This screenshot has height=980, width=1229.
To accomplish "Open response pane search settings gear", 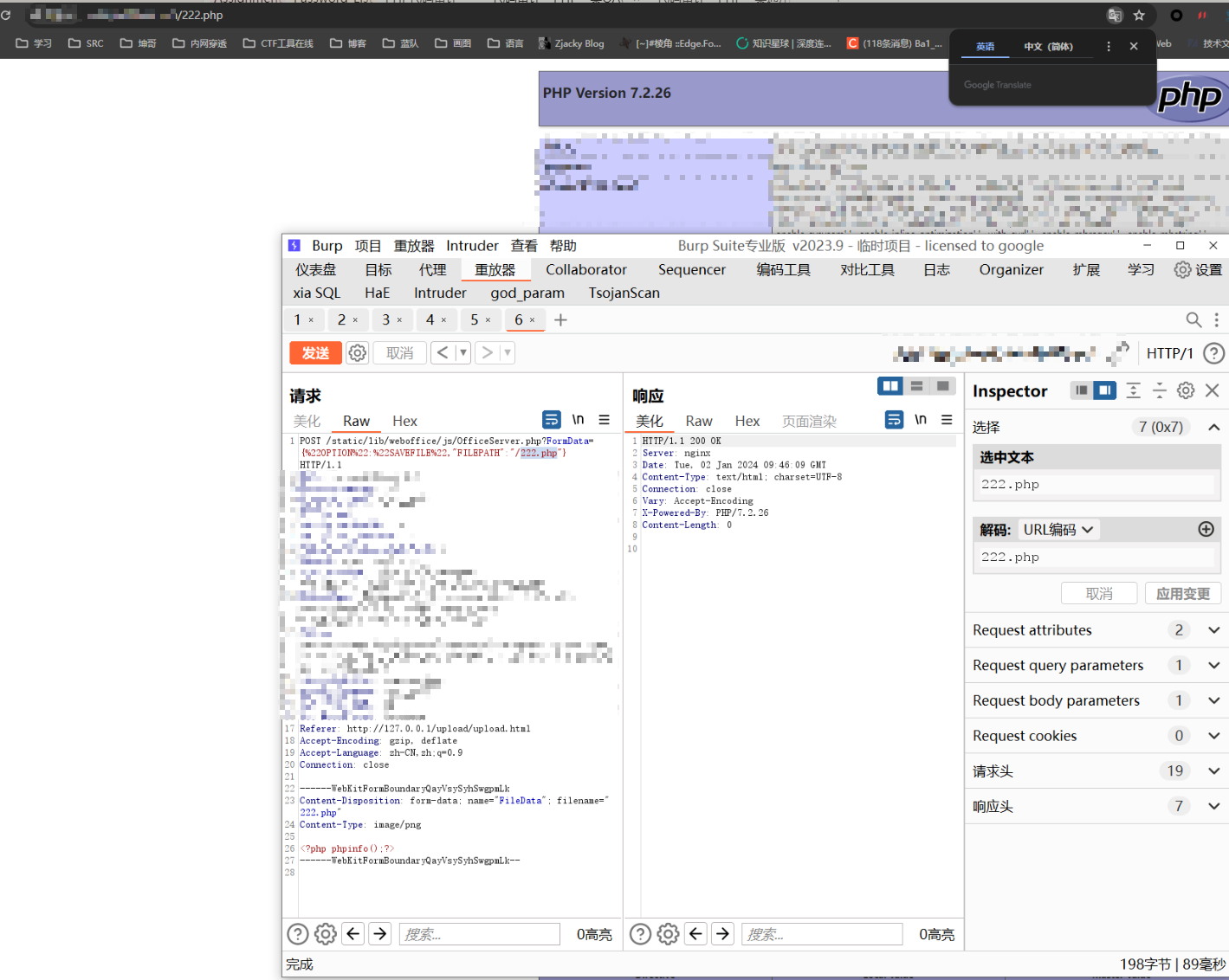I will [668, 934].
